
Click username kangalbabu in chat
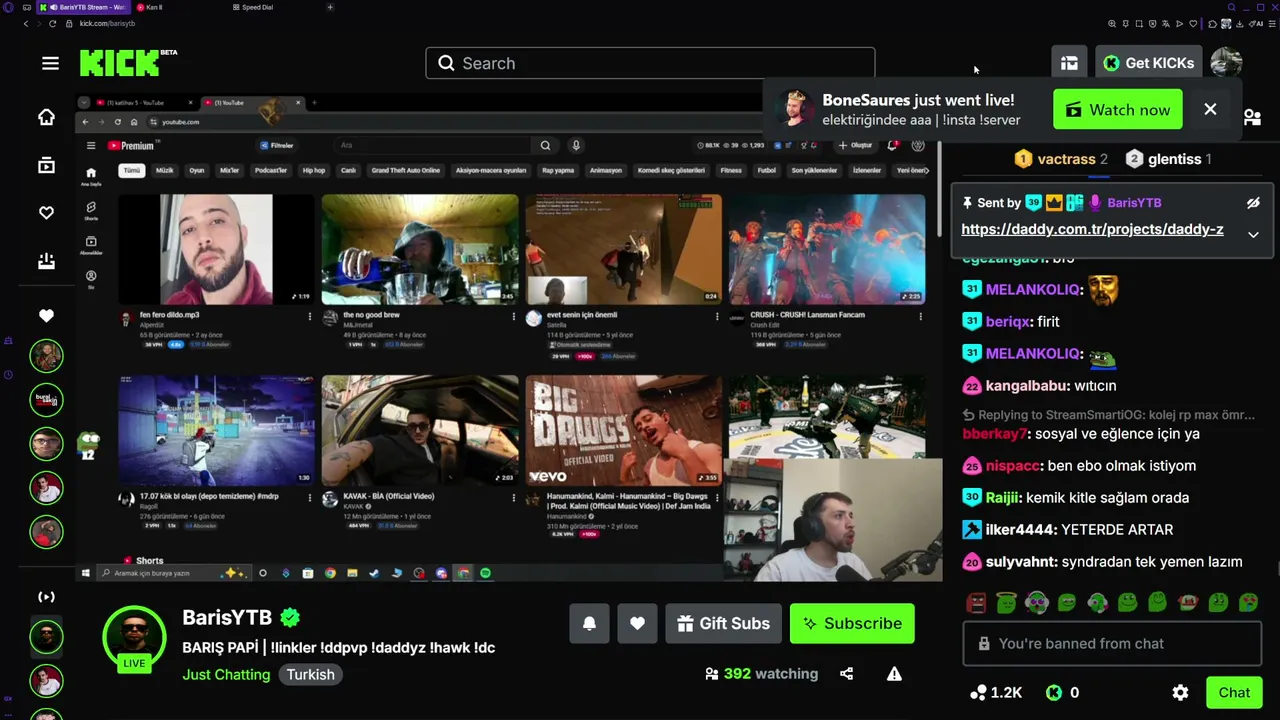coord(1025,386)
